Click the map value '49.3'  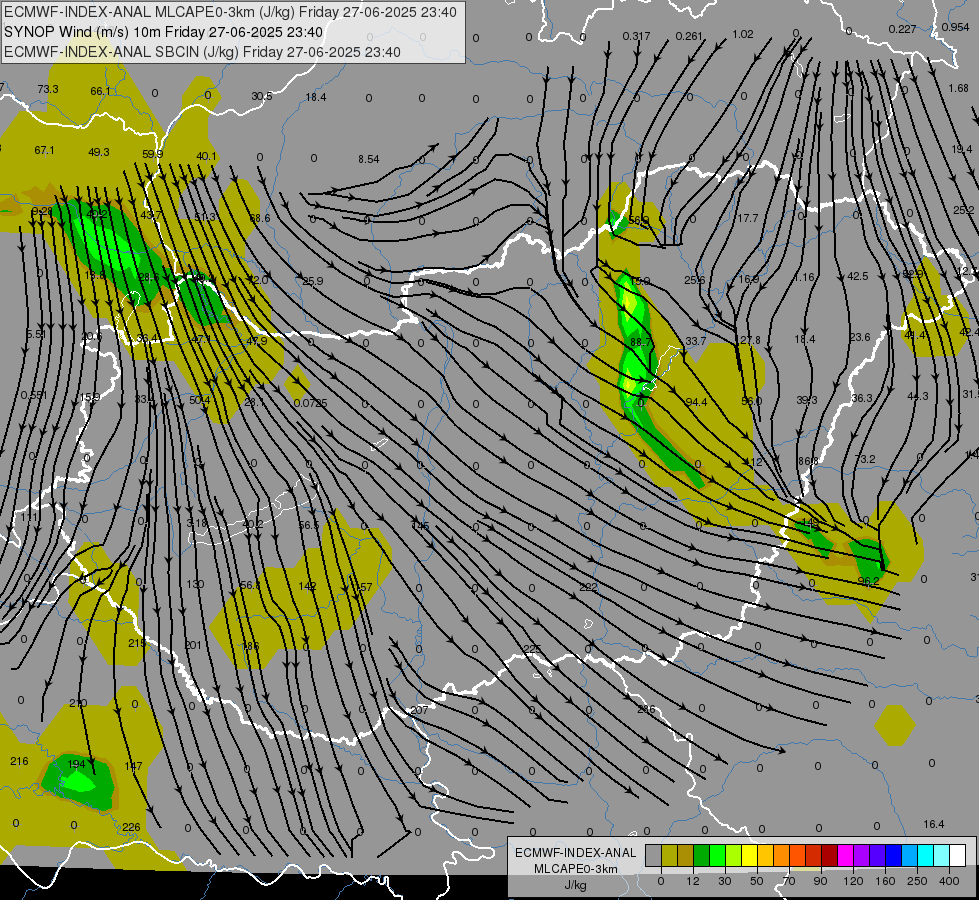(99, 152)
